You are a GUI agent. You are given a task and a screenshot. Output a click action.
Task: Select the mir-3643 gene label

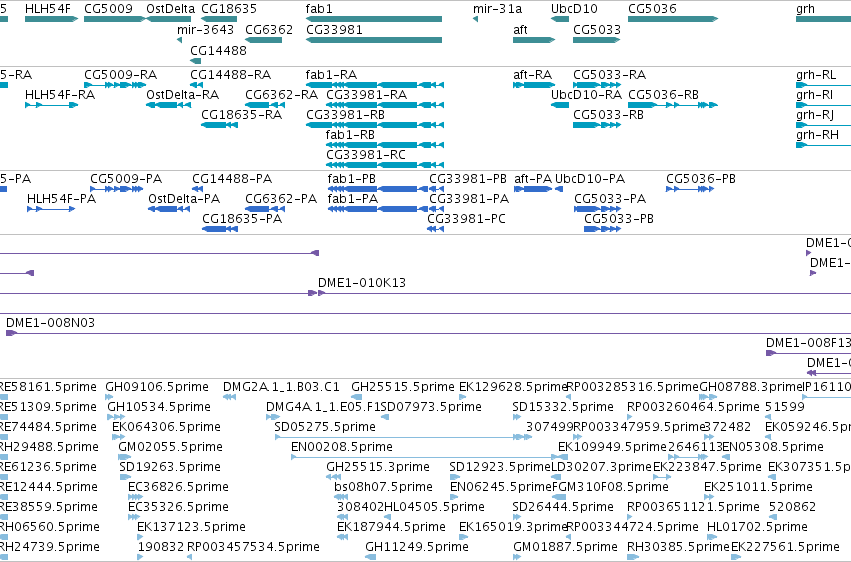click(x=205, y=29)
